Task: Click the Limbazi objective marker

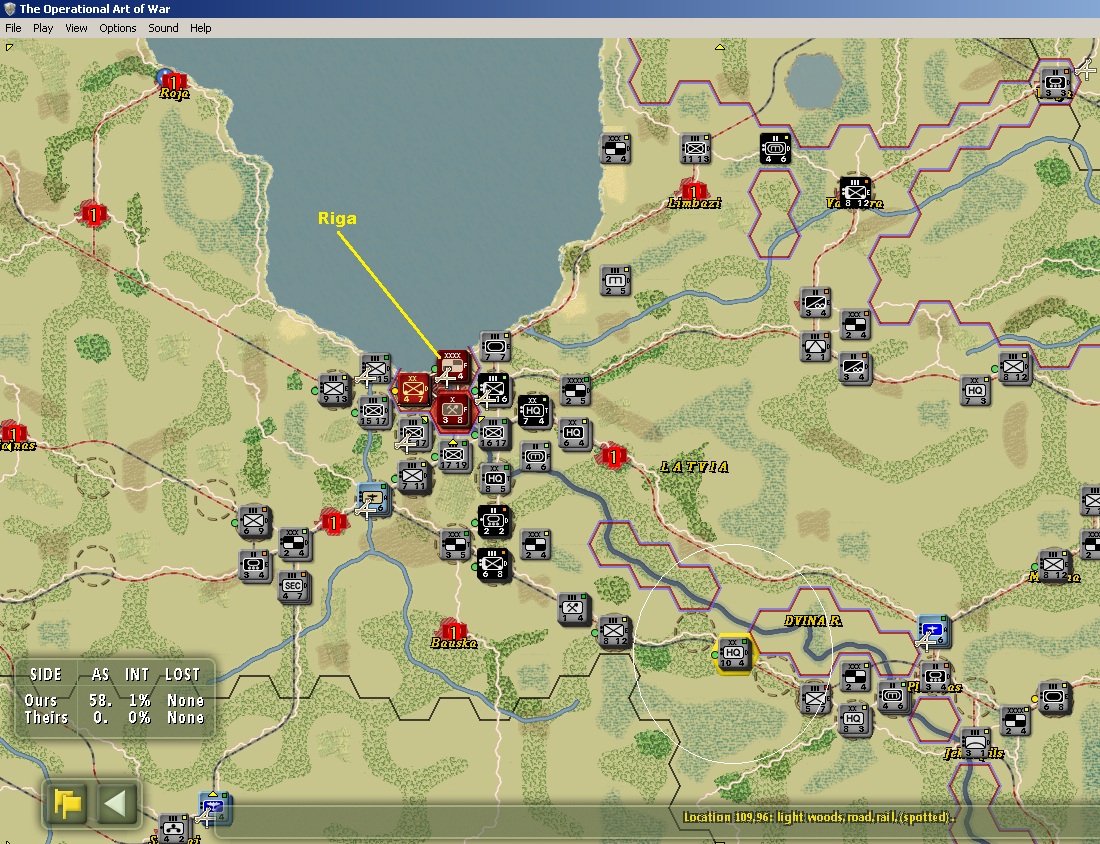Action: [x=693, y=192]
